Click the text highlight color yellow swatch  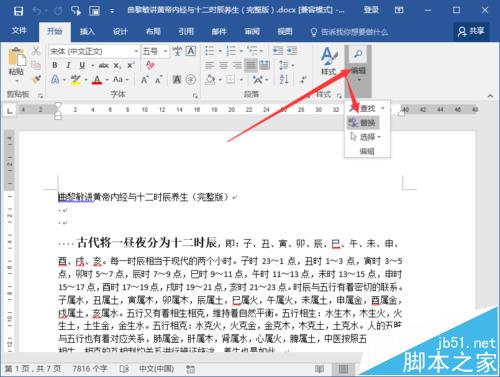coord(76,80)
